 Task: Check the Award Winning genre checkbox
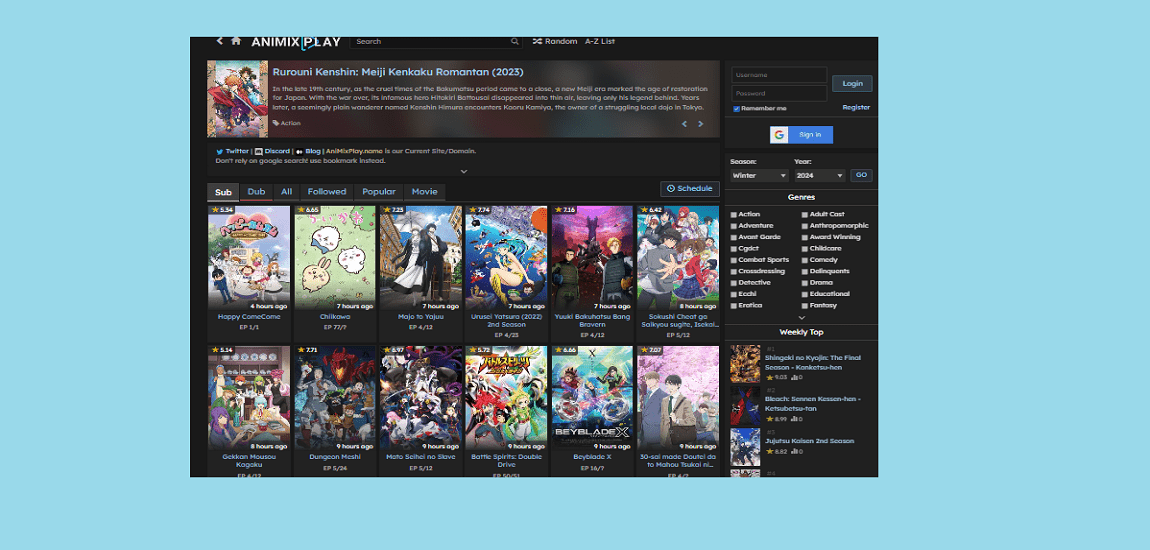point(805,238)
